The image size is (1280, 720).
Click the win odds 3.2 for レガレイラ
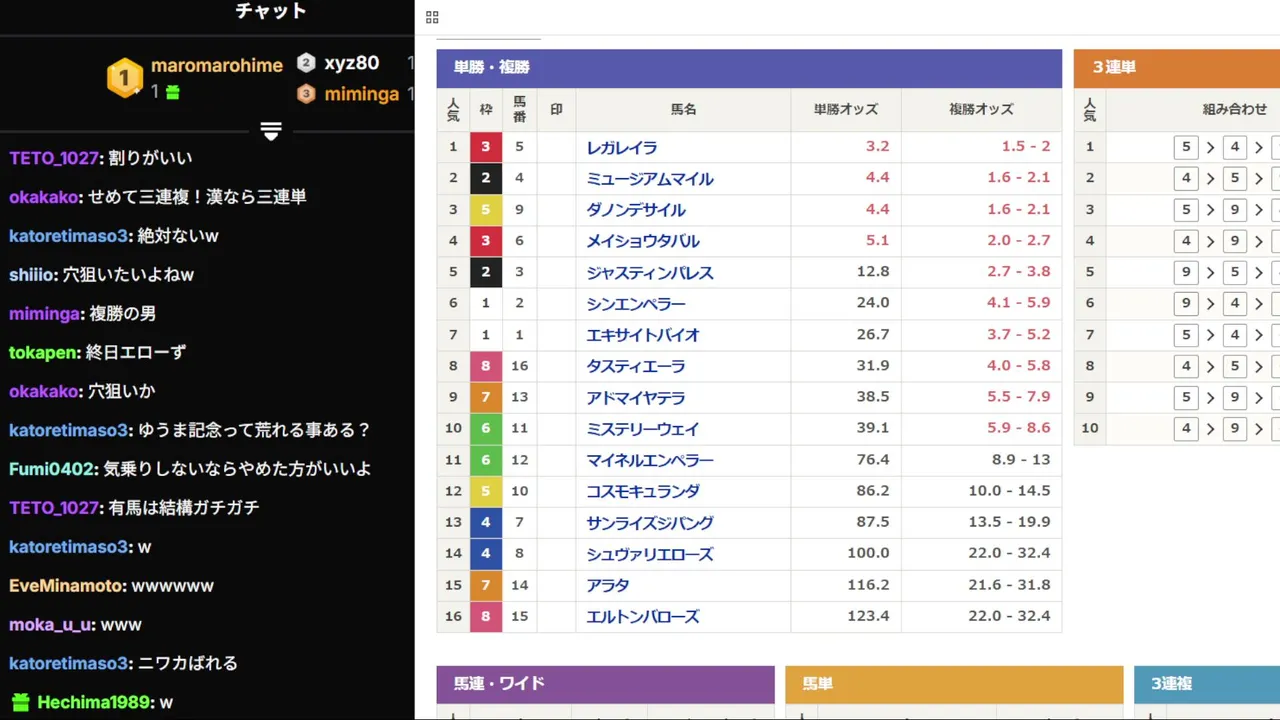click(x=877, y=147)
